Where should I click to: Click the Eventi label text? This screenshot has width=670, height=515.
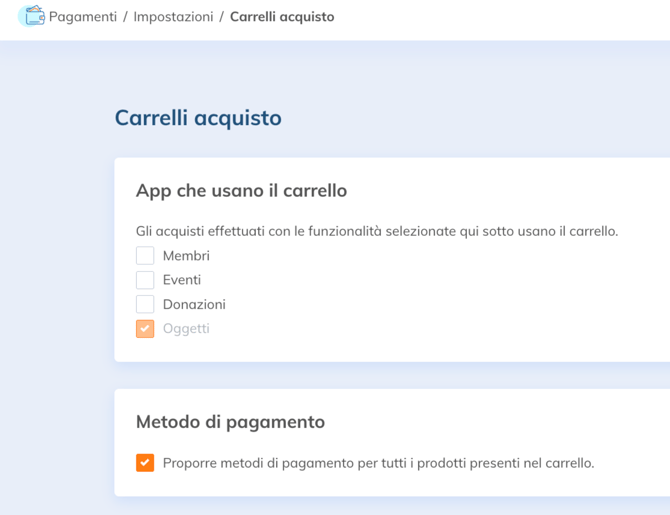pyautogui.click(x=182, y=280)
